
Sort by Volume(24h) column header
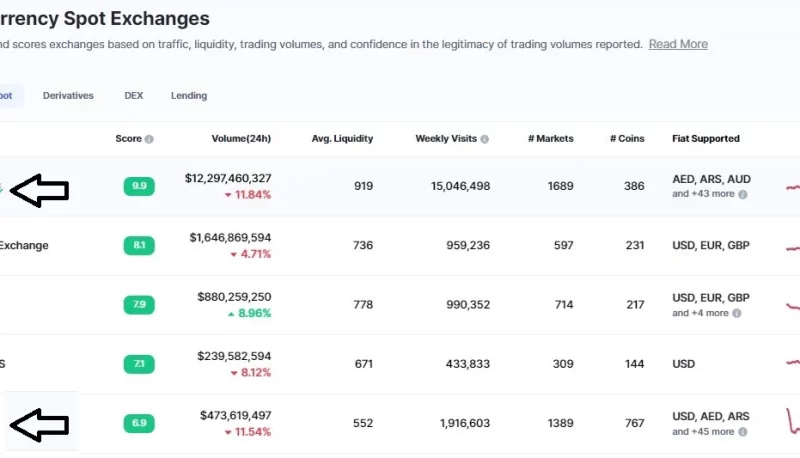tap(241, 139)
